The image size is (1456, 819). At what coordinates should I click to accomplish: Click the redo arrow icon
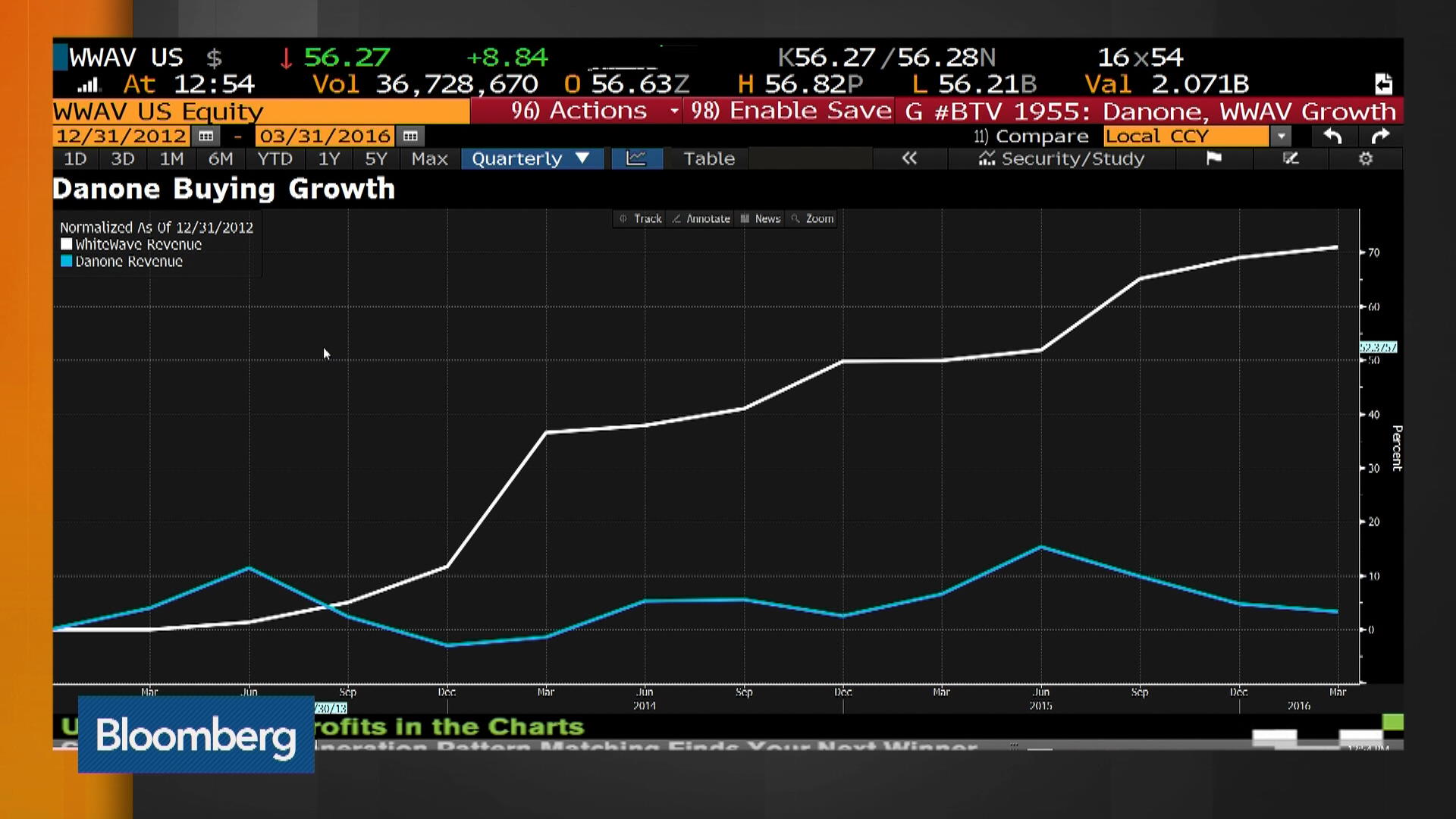coord(1380,136)
